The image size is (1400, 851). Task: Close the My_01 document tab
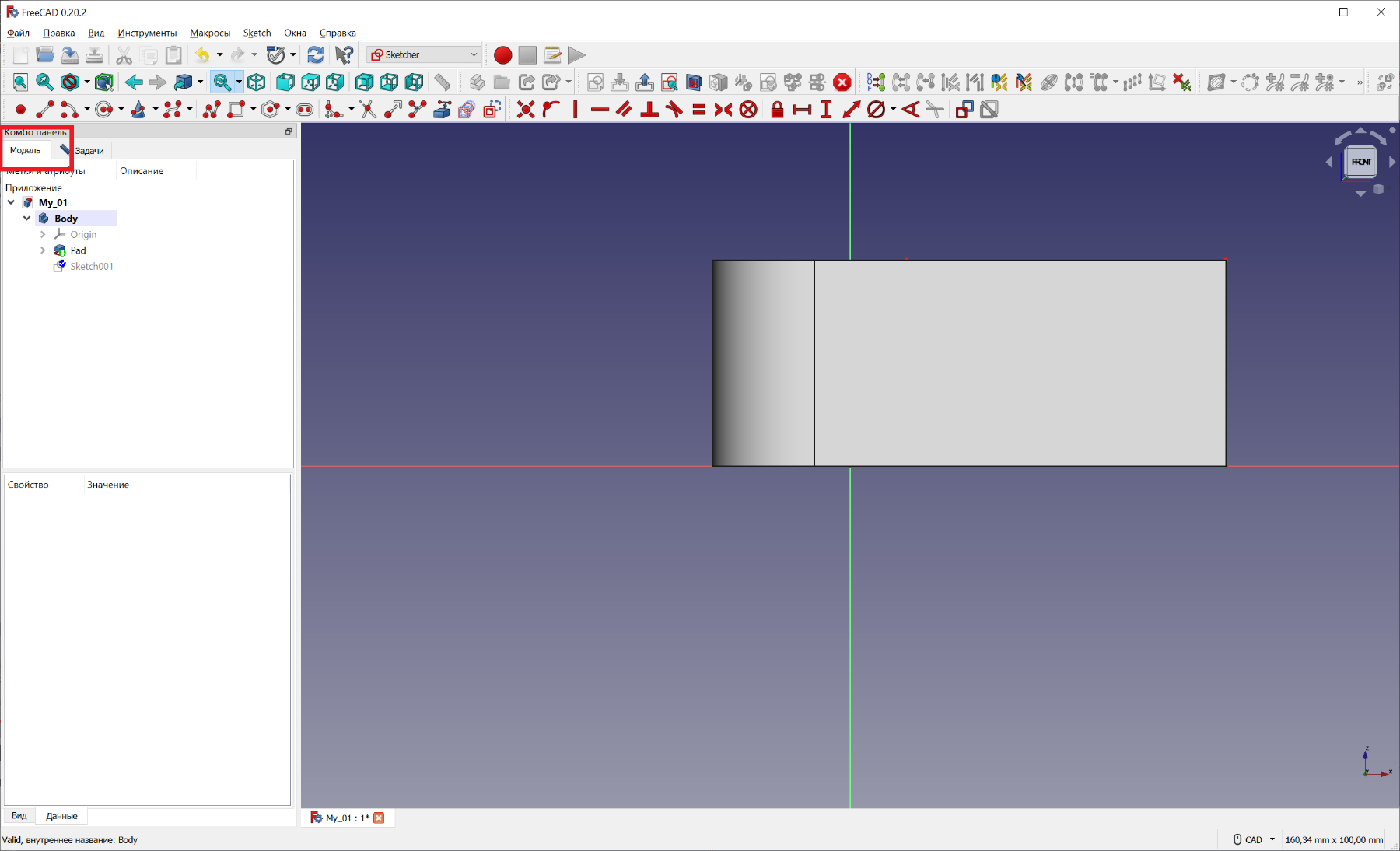click(x=379, y=818)
